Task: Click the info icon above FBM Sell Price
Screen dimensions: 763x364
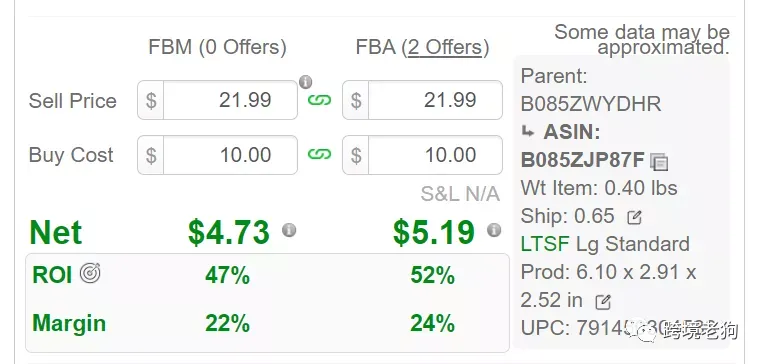Action: click(305, 82)
